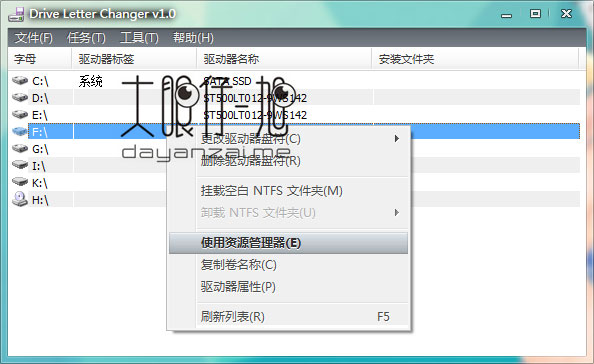Viewport: 594px width, 364px height.
Task: Click the E:\ drive icon
Action: click(x=20, y=115)
